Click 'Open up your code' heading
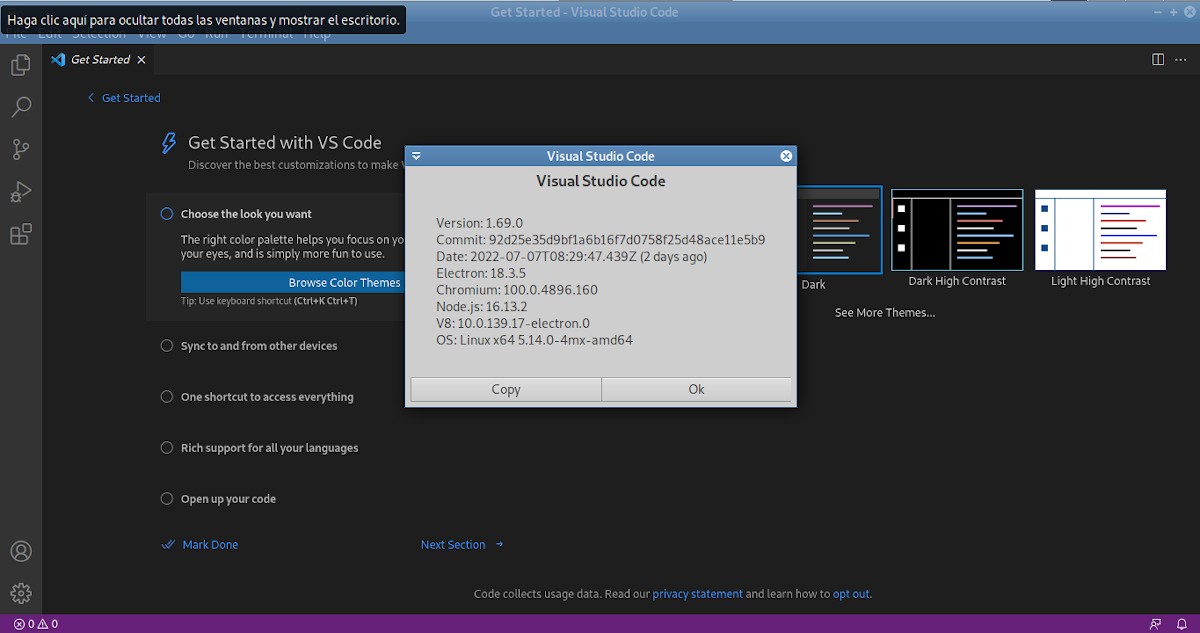Image resolution: width=1200 pixels, height=633 pixels. pos(228,499)
